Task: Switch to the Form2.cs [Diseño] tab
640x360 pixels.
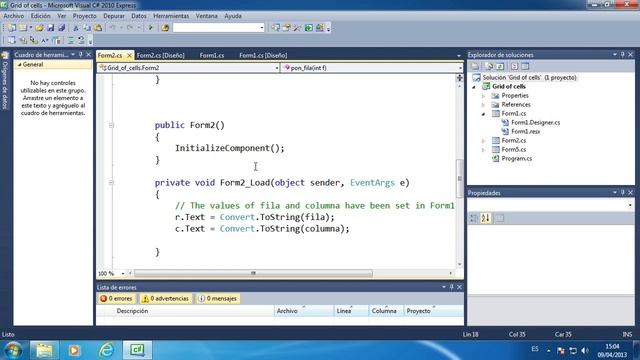Action: pos(160,56)
